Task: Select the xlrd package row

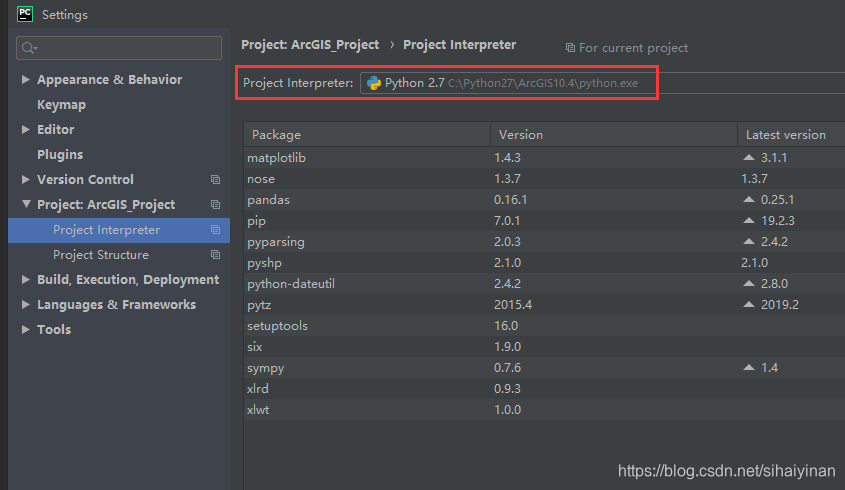Action: point(544,389)
